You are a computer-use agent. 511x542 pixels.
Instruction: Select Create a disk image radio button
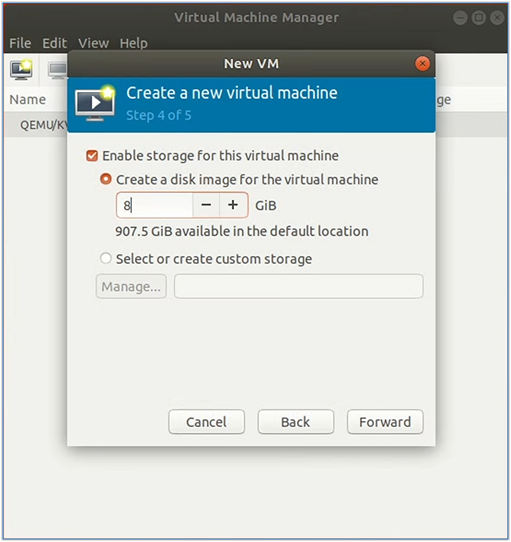[x=106, y=179]
